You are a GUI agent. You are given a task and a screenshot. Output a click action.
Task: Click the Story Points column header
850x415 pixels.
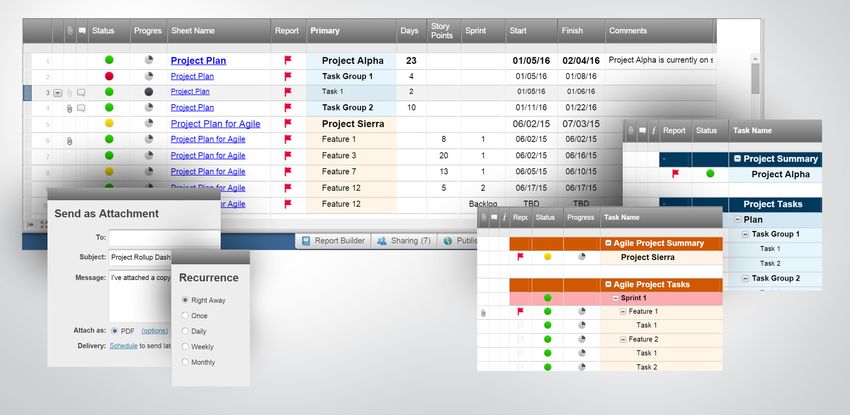point(443,31)
